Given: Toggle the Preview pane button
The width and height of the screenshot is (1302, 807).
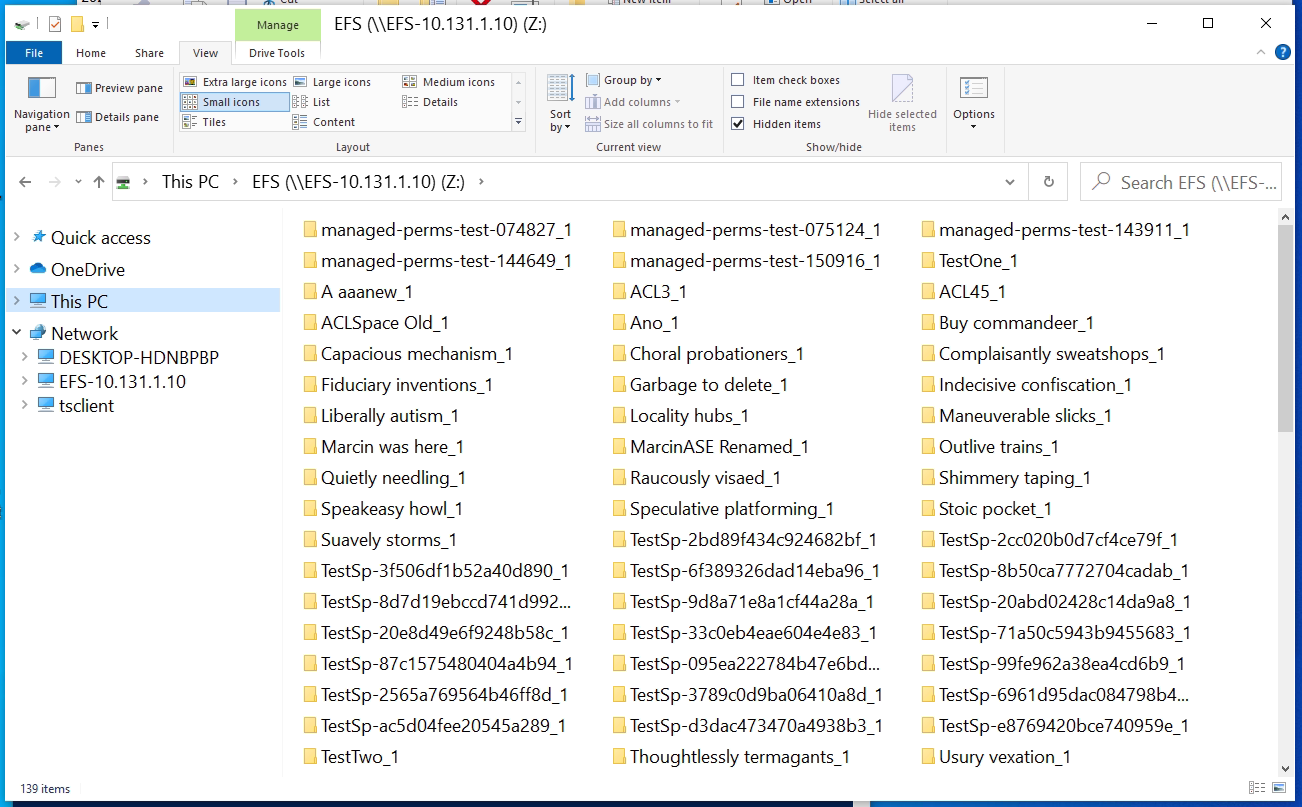Looking at the screenshot, I should pyautogui.click(x=119, y=88).
